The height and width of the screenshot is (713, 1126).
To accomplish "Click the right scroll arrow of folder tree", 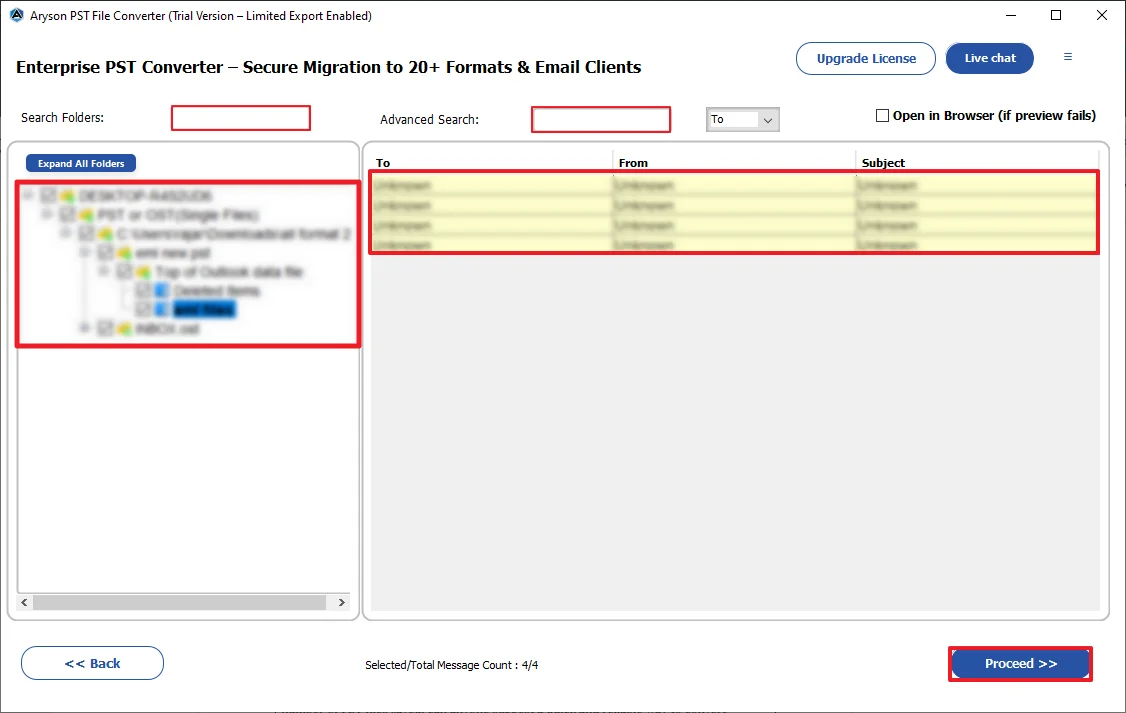I will tap(342, 602).
